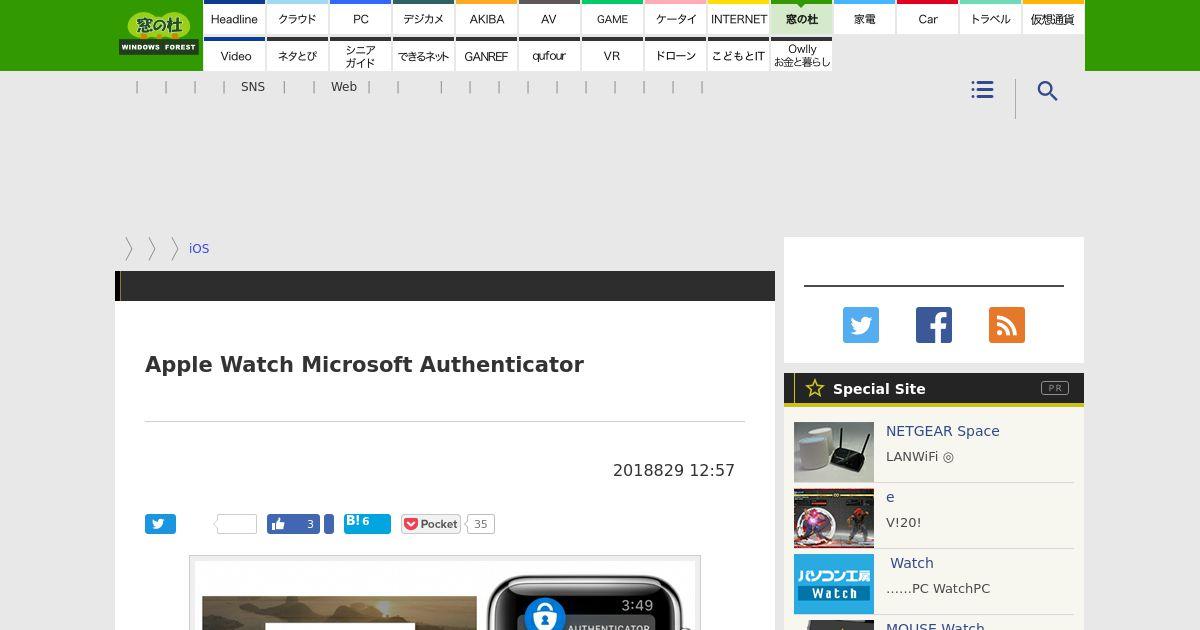Select the Web category link
Screen dimensions: 1200x630
tap(344, 87)
